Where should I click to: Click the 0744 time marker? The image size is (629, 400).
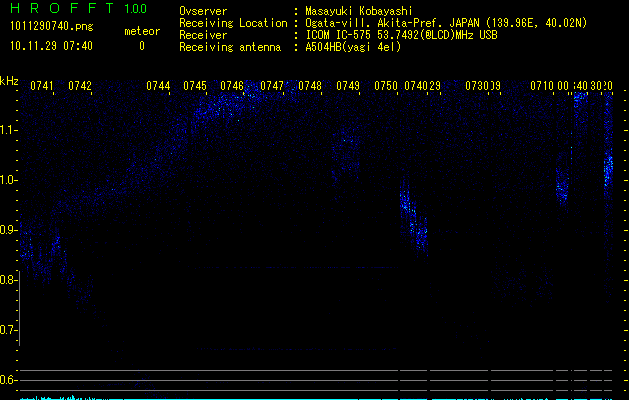(158, 86)
